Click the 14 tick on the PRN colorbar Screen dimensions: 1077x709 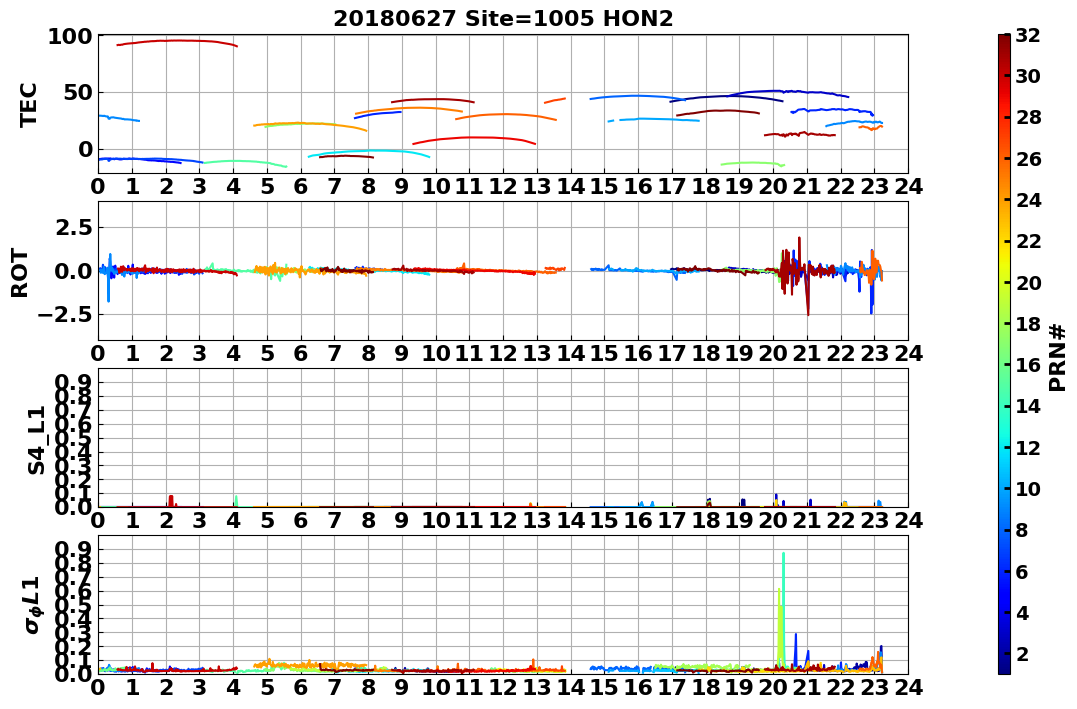1028,406
